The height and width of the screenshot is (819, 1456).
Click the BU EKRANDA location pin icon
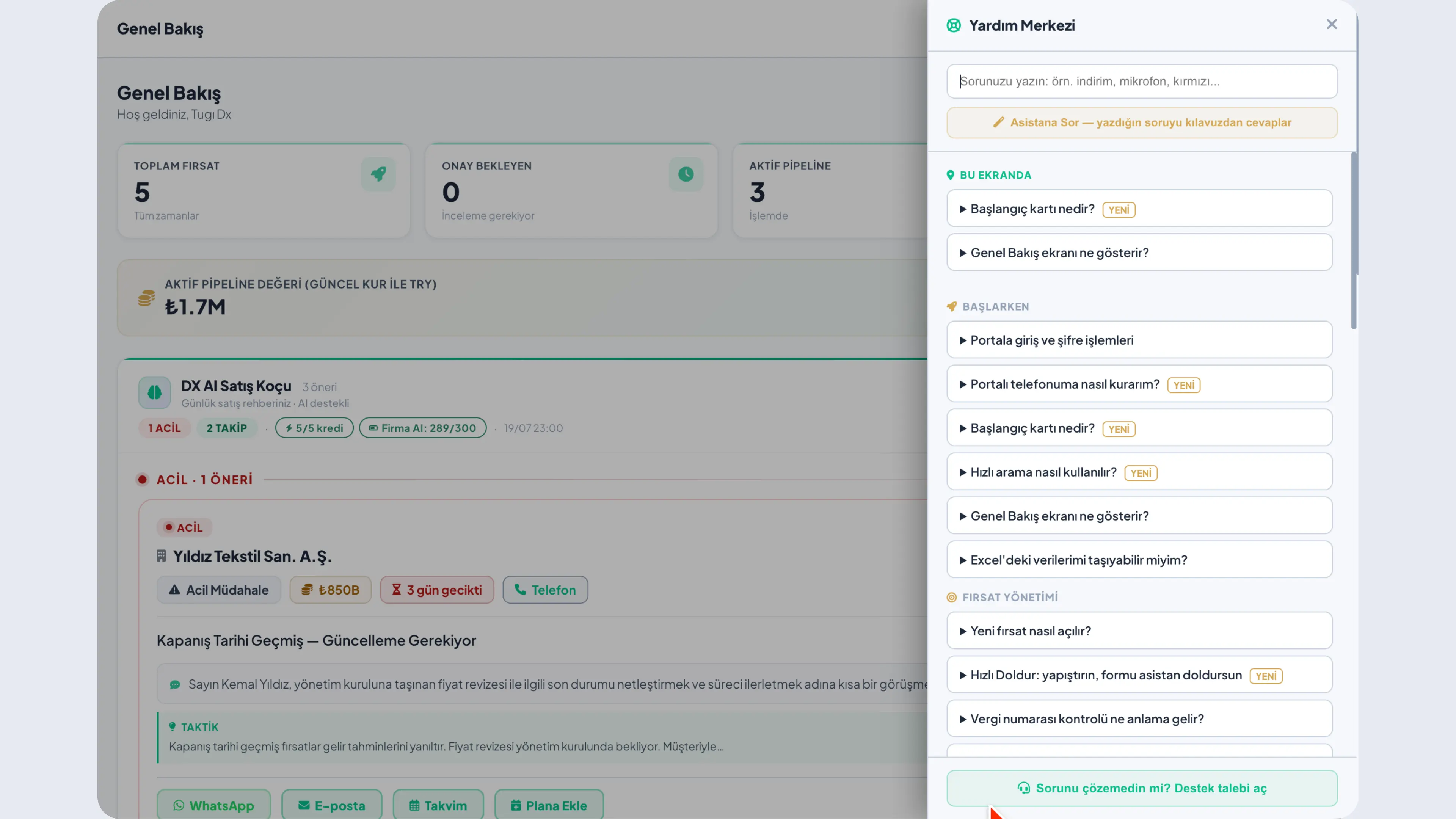tap(950, 175)
